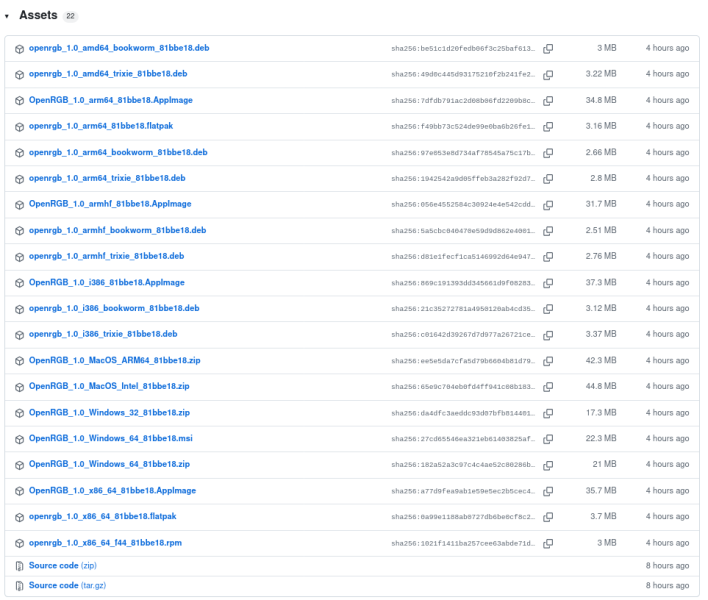
Task: Copy SHA256 for openrgb_1.0_arm64_bookworm_81bbe18.deb
Action: (548, 153)
